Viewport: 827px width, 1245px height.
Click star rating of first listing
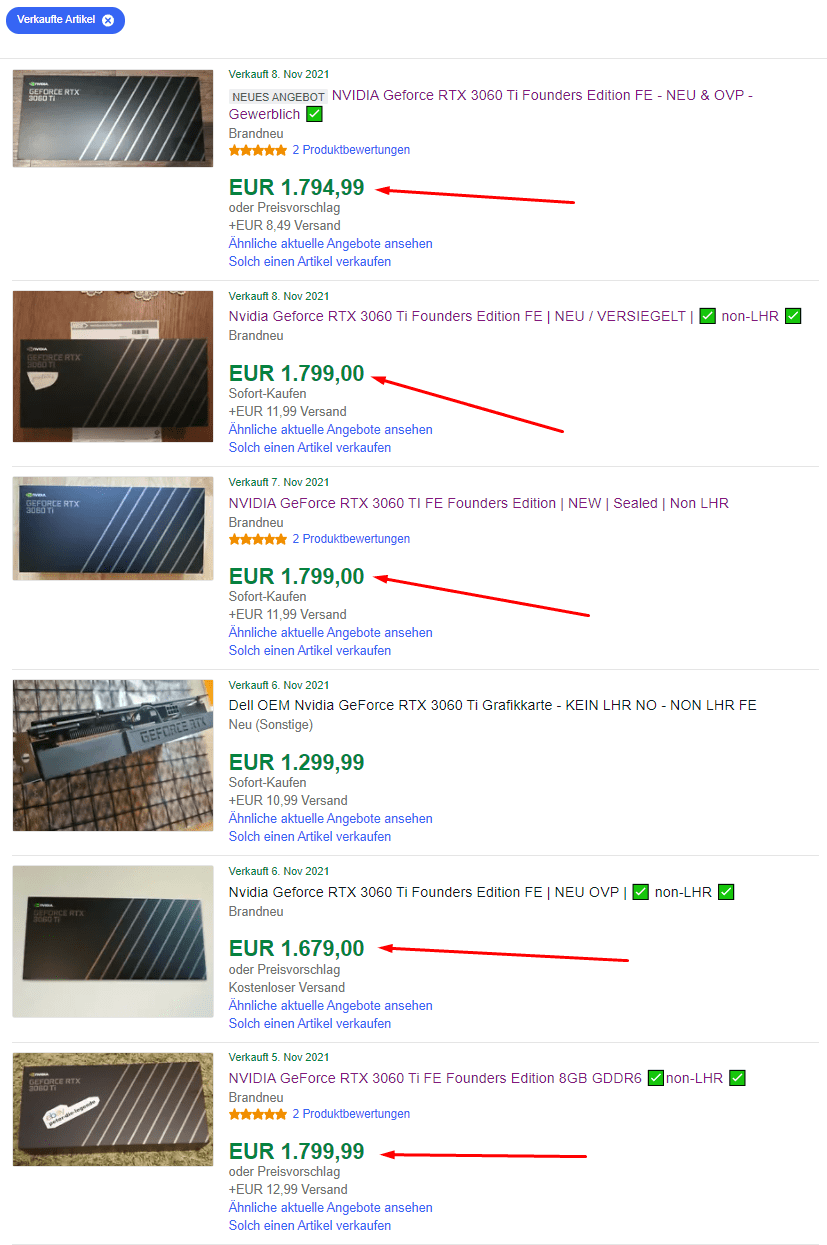[x=258, y=150]
